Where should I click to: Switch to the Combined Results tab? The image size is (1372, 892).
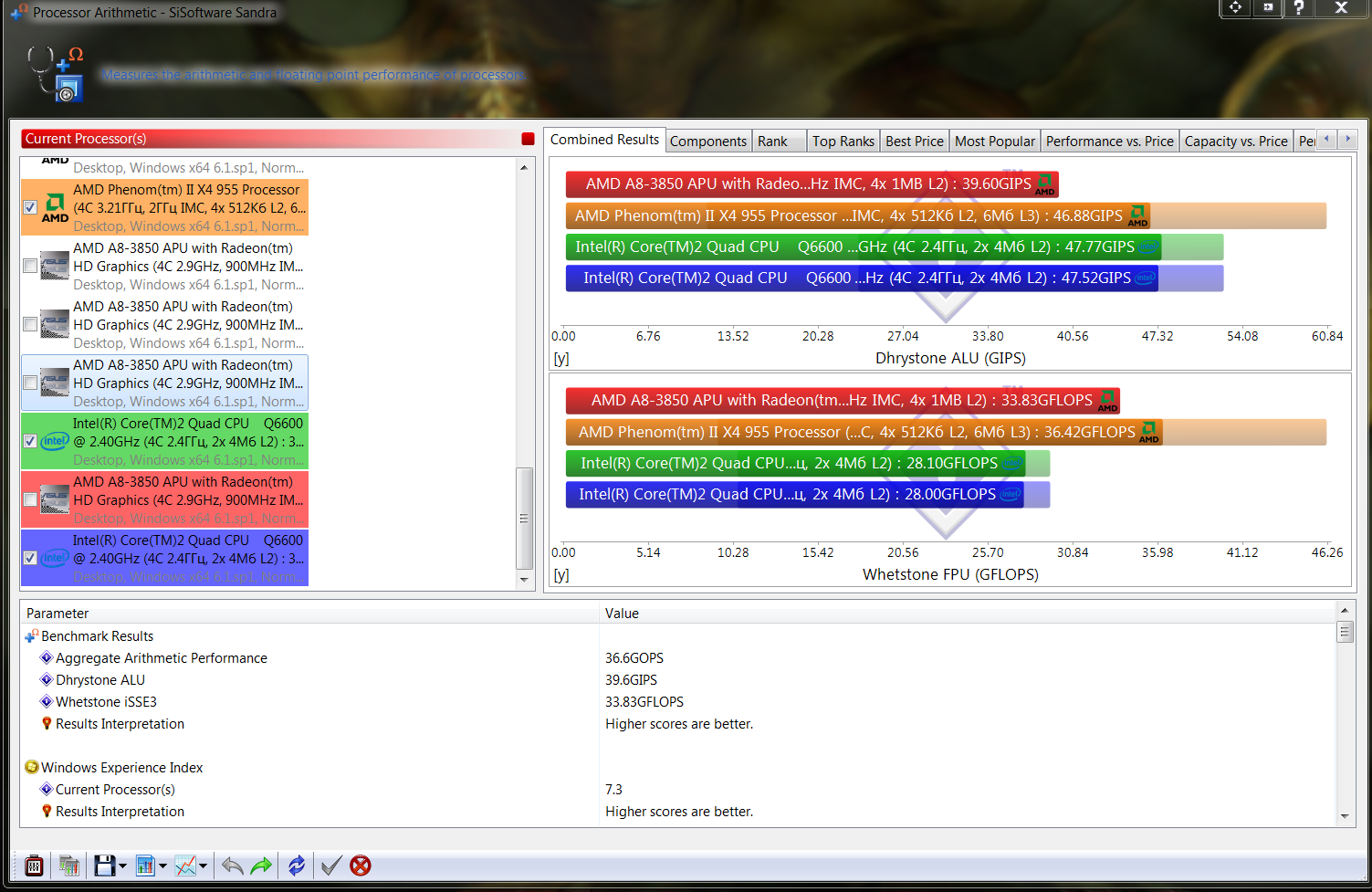coord(604,140)
